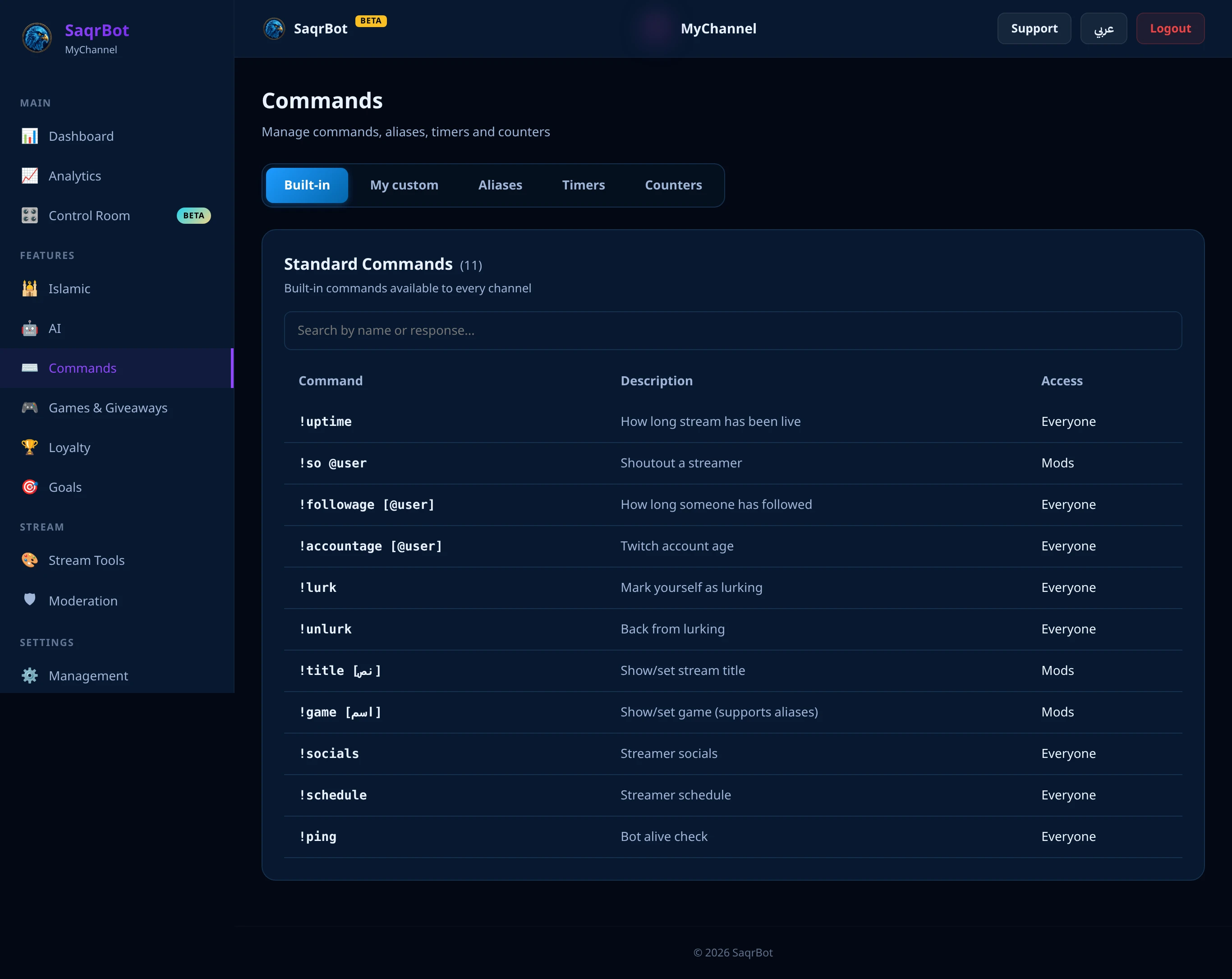Click the !lurk command
Image resolution: width=1232 pixels, height=979 pixels.
pos(318,587)
